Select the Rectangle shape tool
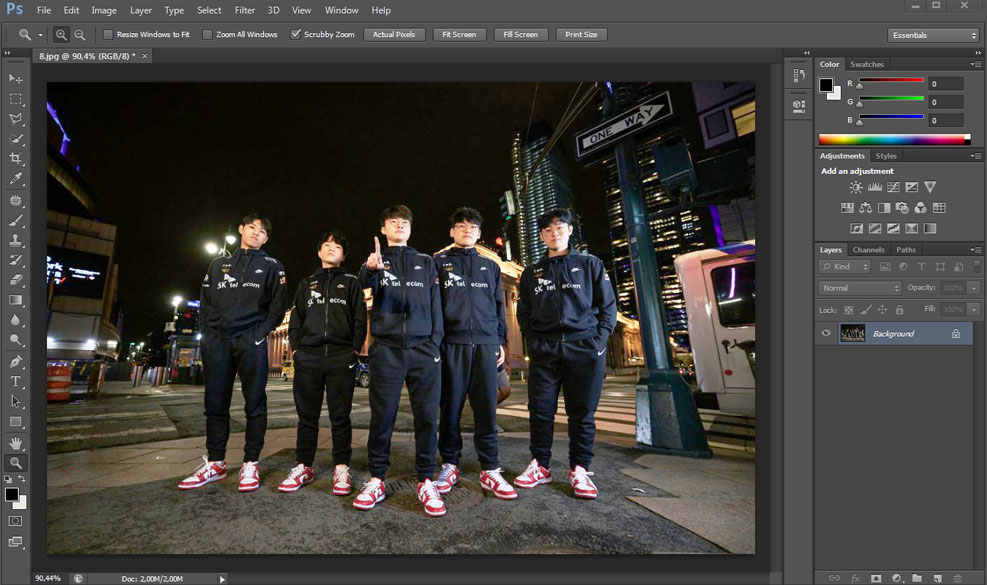This screenshot has width=987, height=585. tap(16, 422)
